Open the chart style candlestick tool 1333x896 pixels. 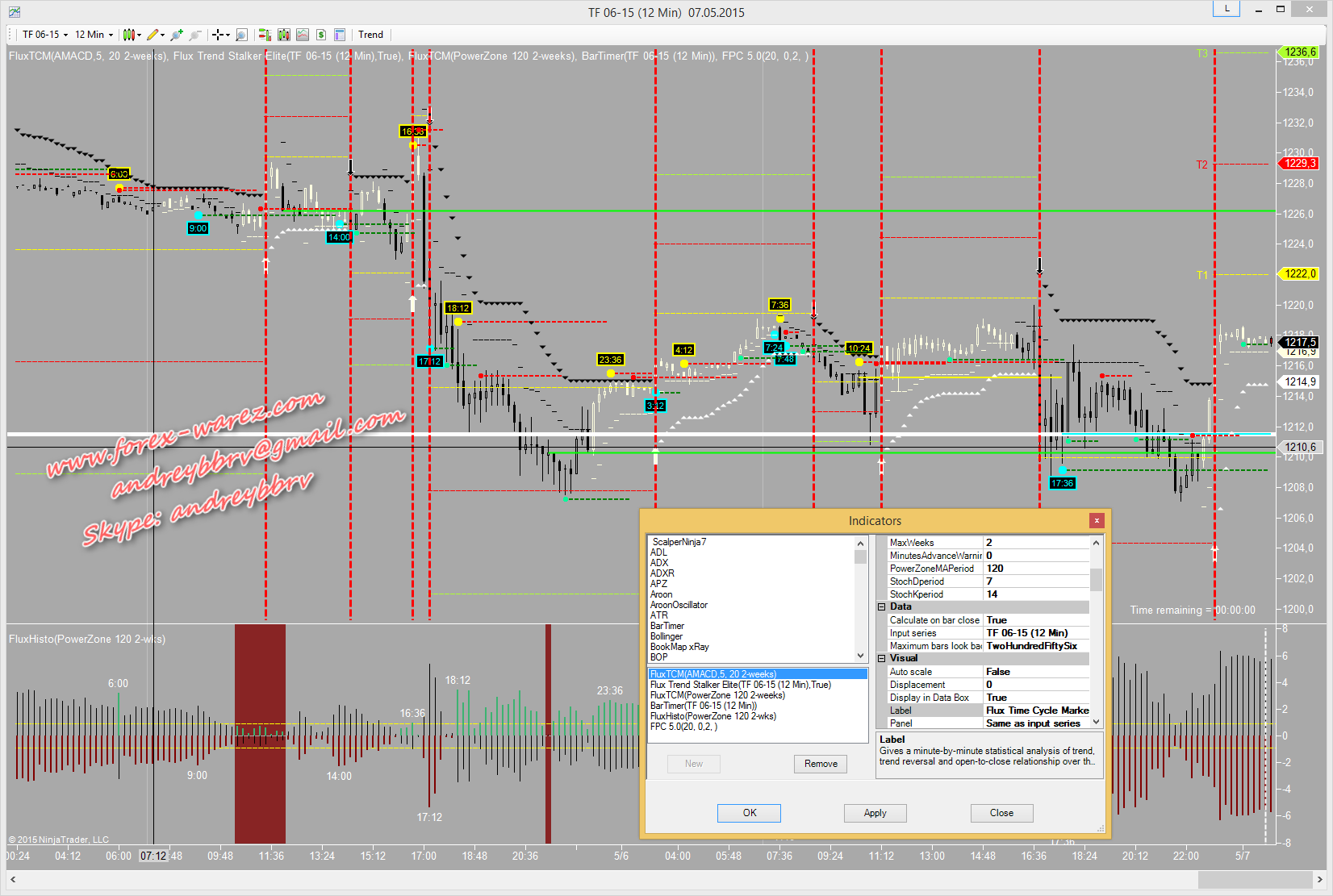[128, 35]
